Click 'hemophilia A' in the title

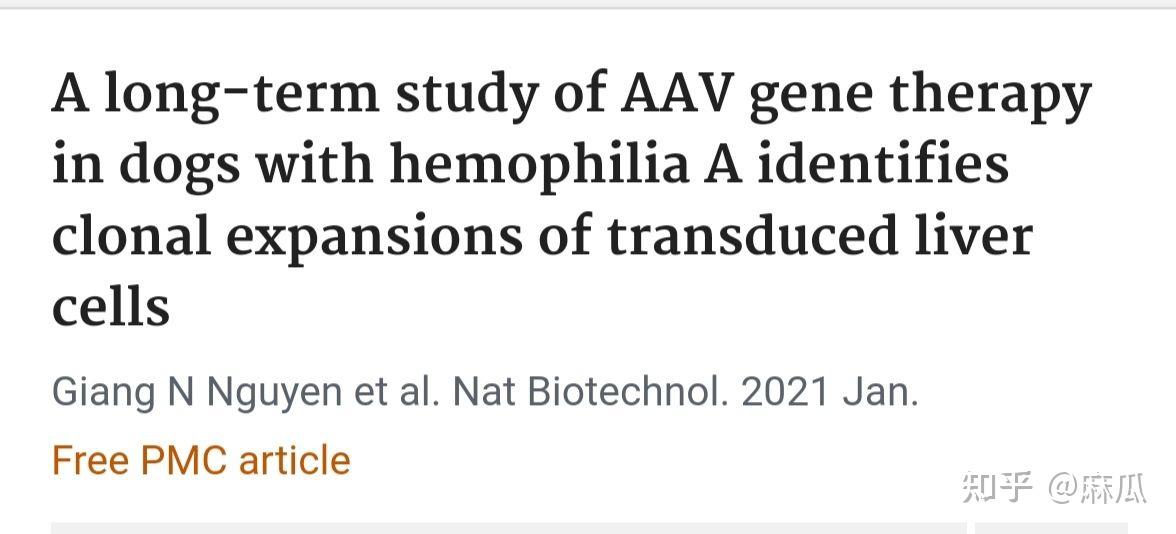click(566, 164)
